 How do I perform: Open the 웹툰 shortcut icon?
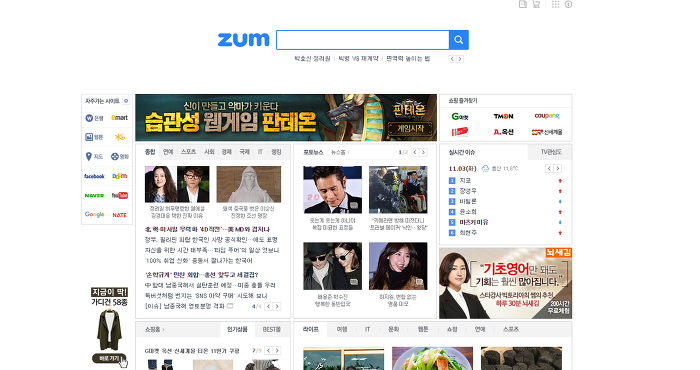(x=94, y=137)
